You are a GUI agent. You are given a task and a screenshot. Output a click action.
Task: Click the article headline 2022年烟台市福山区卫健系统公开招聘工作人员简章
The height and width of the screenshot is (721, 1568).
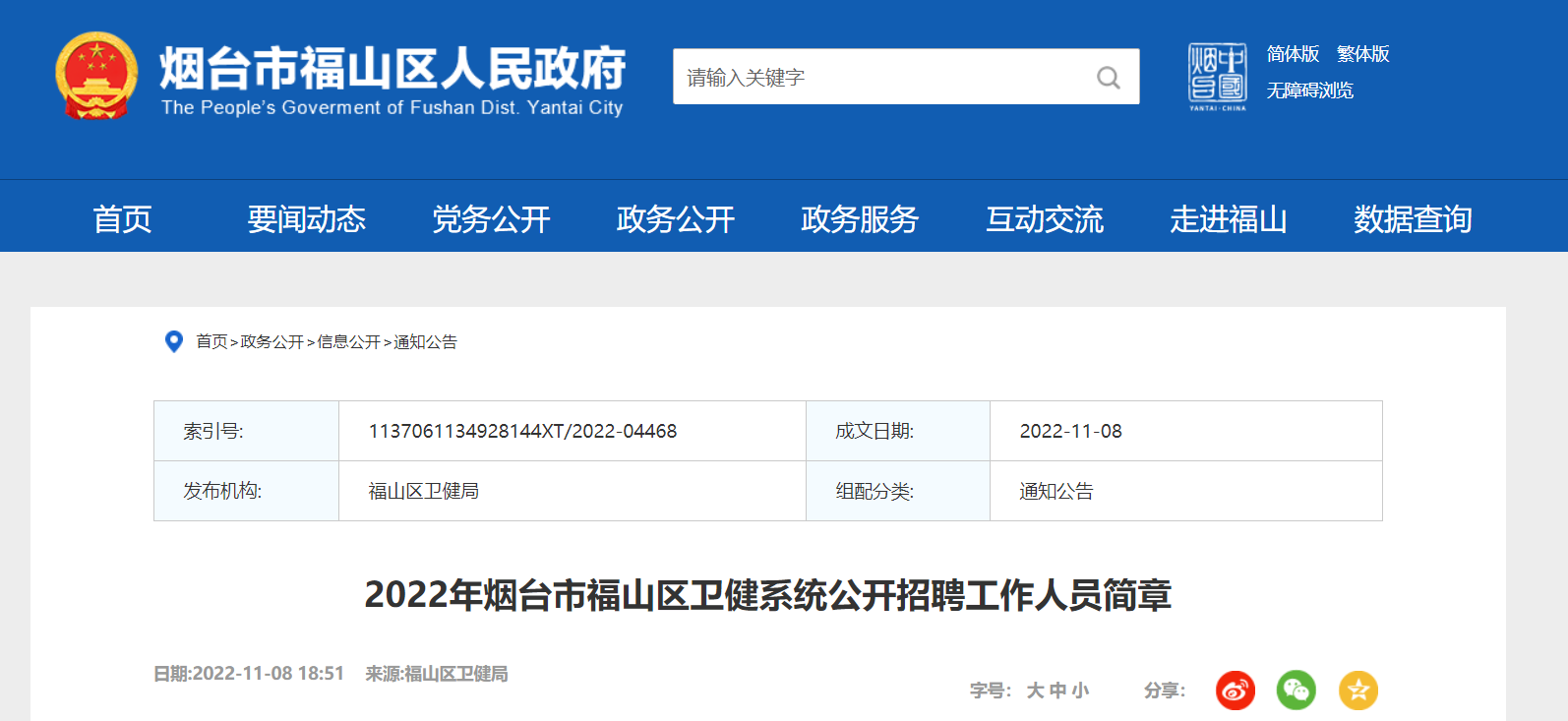pyautogui.click(x=768, y=595)
